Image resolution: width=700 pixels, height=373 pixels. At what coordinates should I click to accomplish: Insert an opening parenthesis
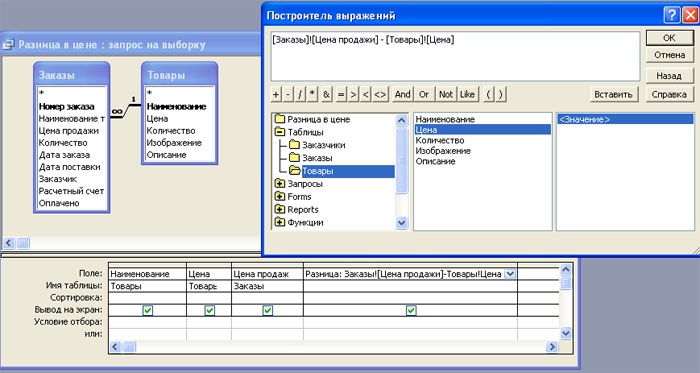click(488, 94)
